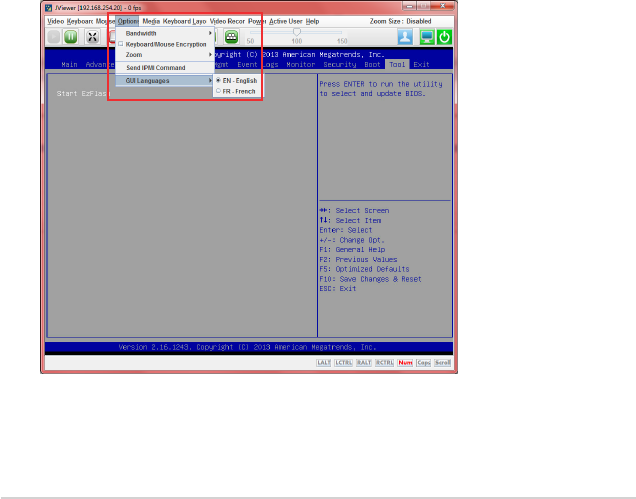The image size is (636, 499).
Task: Expand the Zoom submenu
Action: pyautogui.click(x=165, y=55)
